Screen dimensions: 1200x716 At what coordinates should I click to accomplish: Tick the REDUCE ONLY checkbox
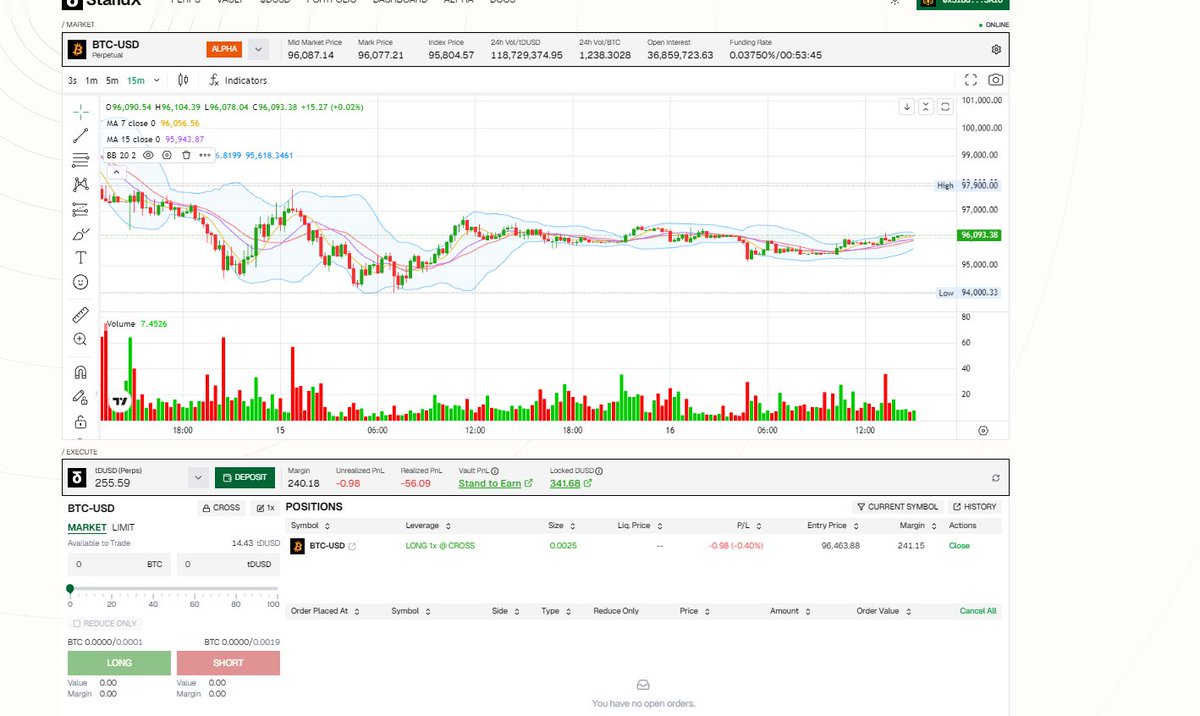(x=77, y=623)
